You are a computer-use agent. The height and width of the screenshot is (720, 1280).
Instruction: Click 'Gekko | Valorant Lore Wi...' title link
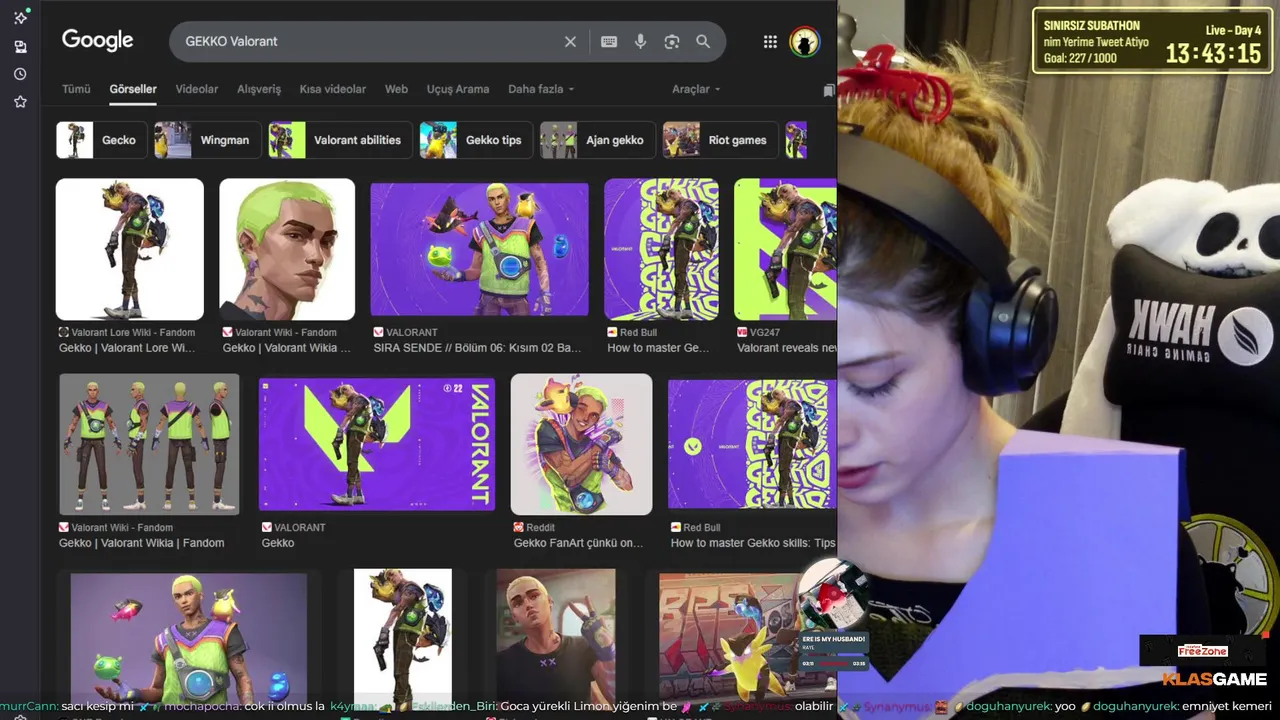click(127, 348)
